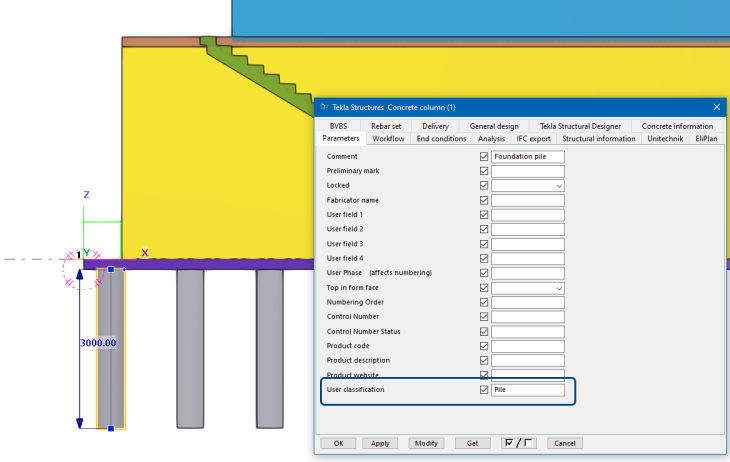Select the 3000.00 dimension label
The width and height of the screenshot is (730, 462).
point(98,343)
